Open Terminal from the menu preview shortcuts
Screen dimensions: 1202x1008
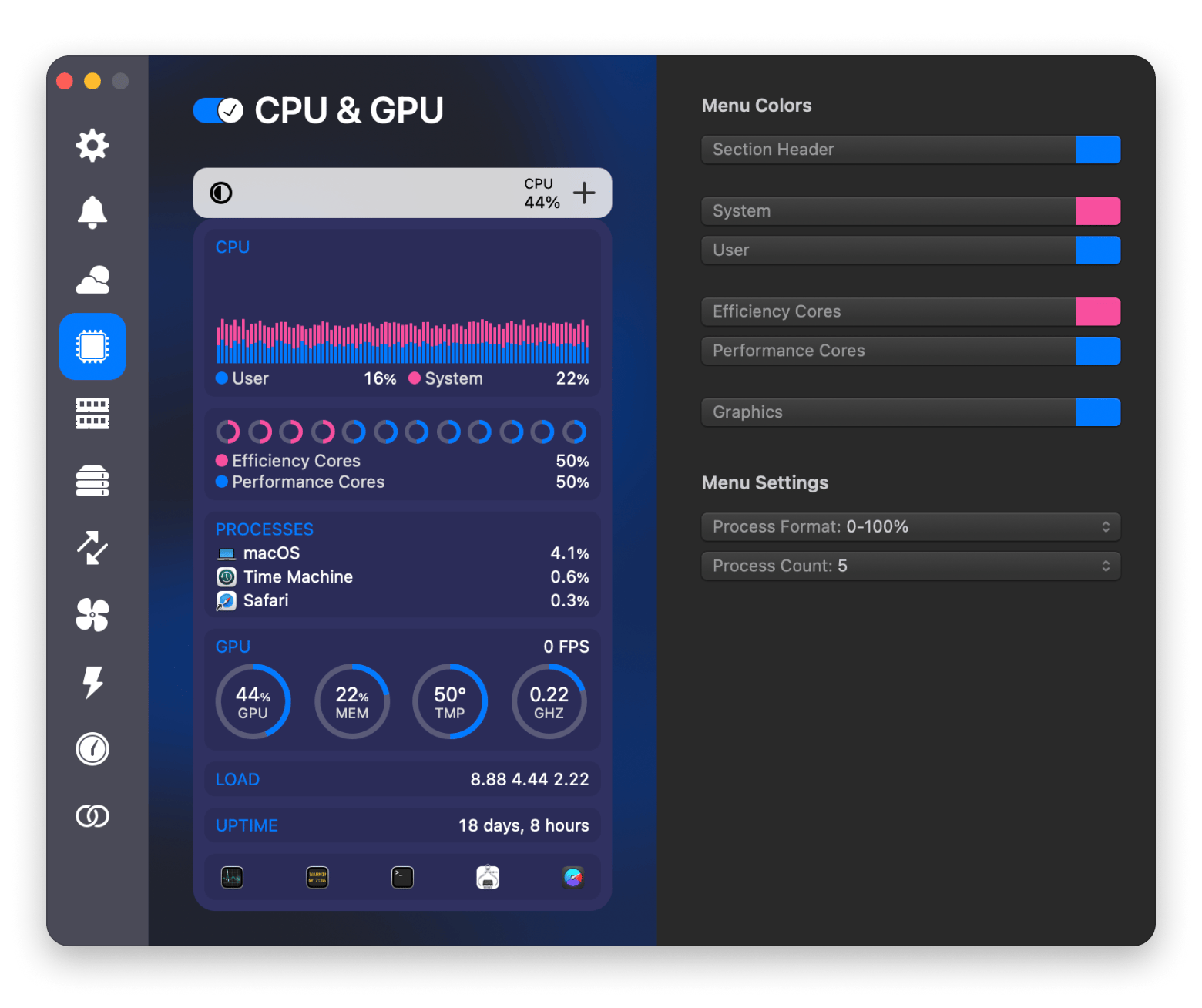click(x=402, y=877)
